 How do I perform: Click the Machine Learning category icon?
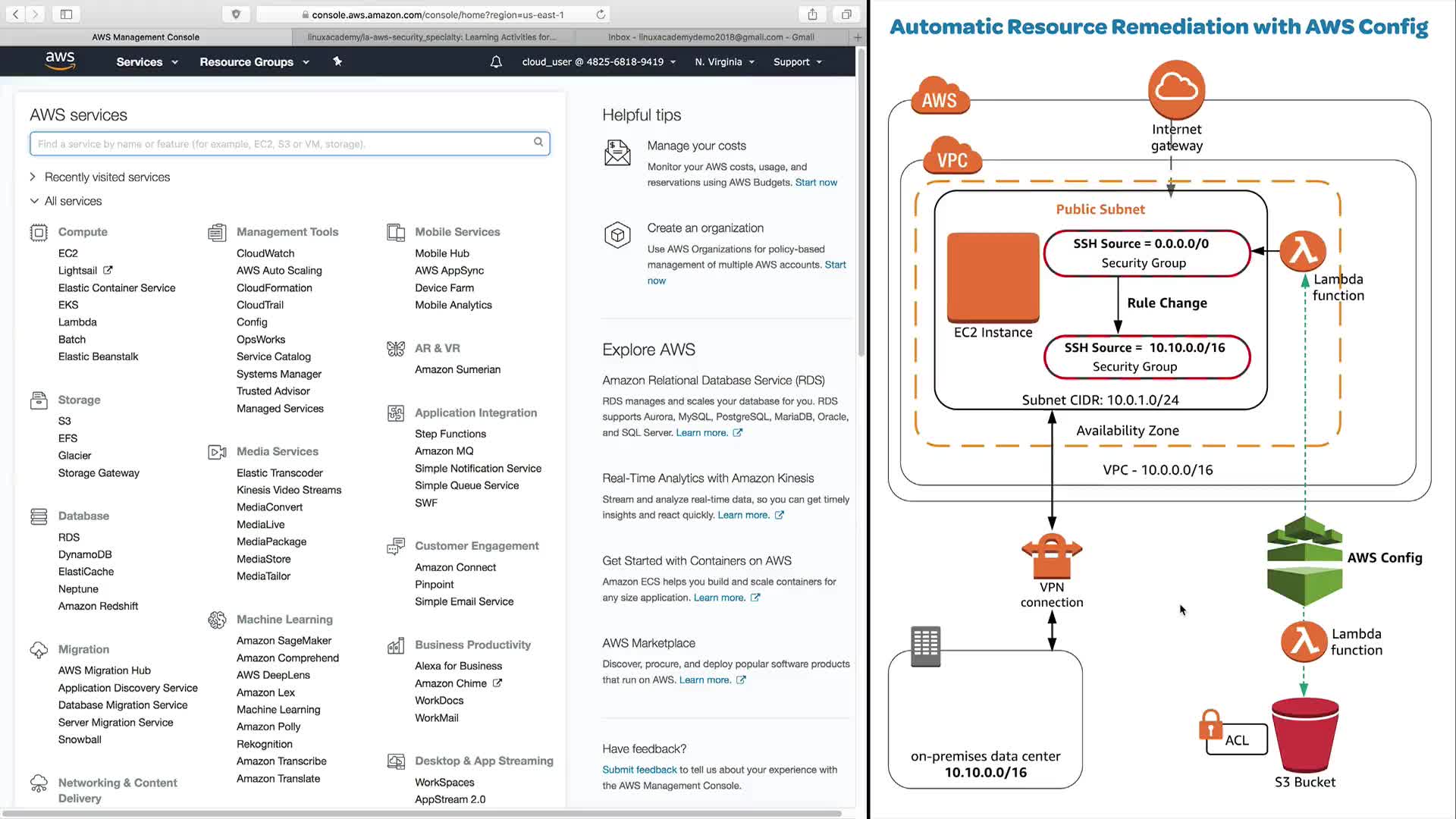(217, 620)
